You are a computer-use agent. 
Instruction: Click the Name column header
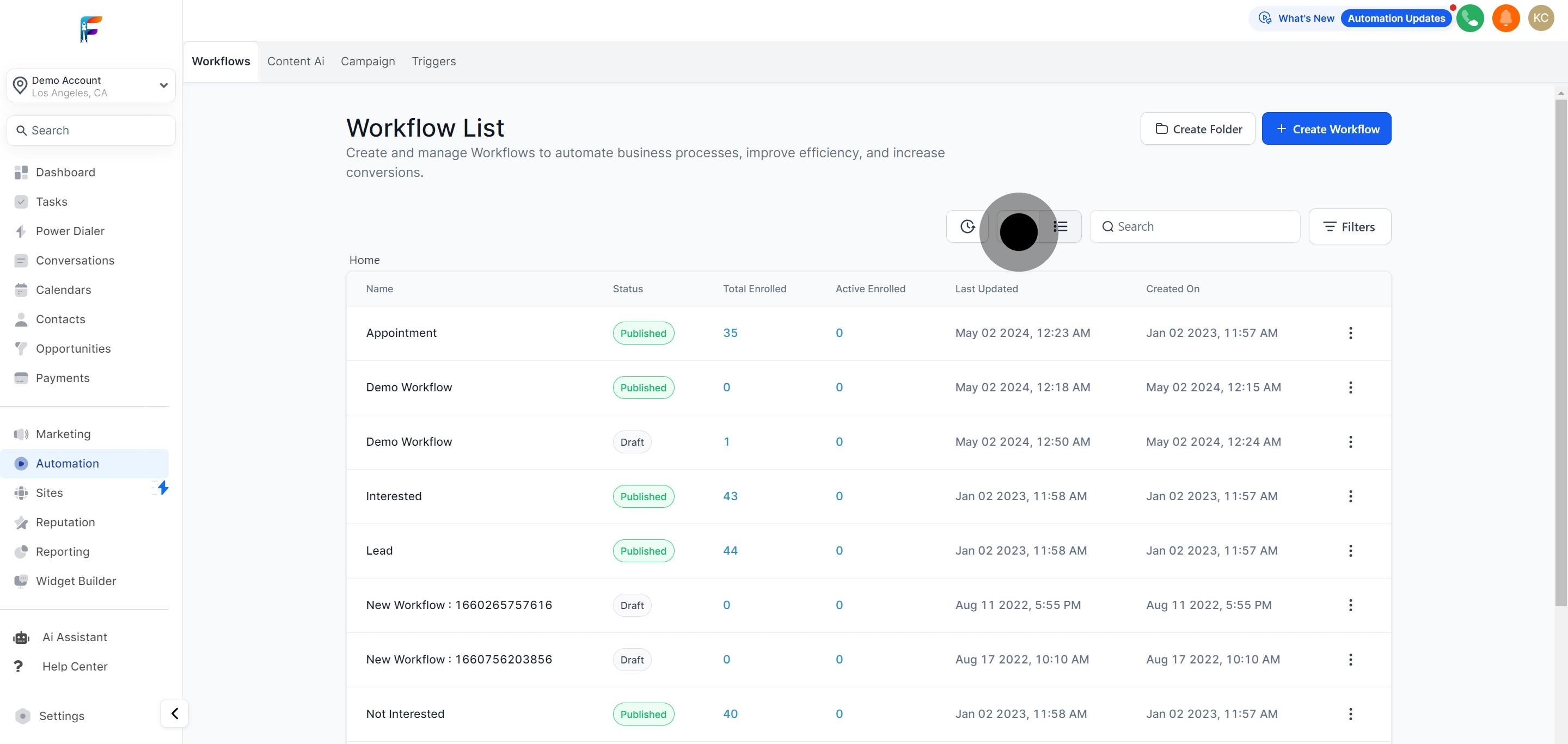tap(379, 289)
